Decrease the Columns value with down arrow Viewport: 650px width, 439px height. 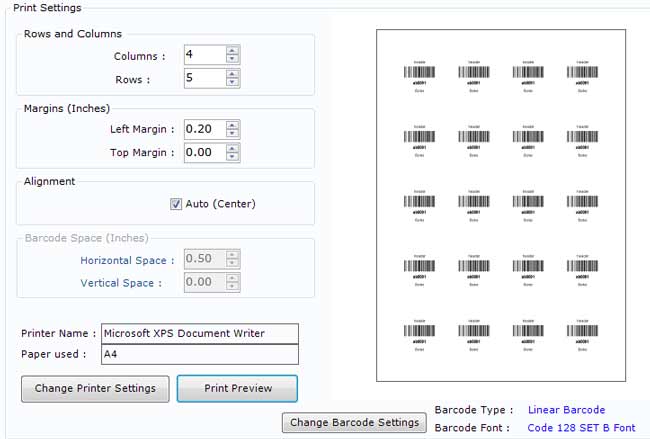[232, 58]
